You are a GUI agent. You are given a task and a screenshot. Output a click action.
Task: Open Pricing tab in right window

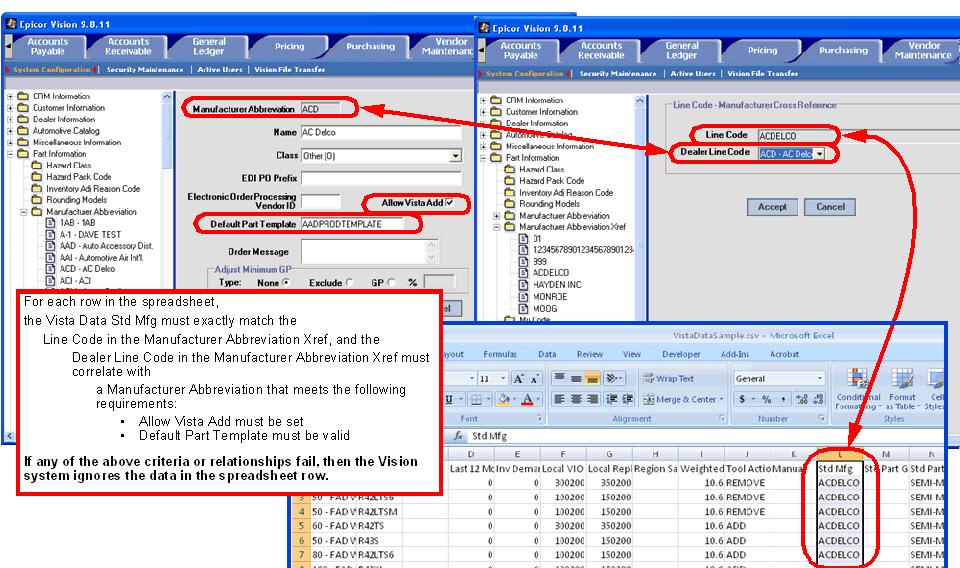point(762,50)
